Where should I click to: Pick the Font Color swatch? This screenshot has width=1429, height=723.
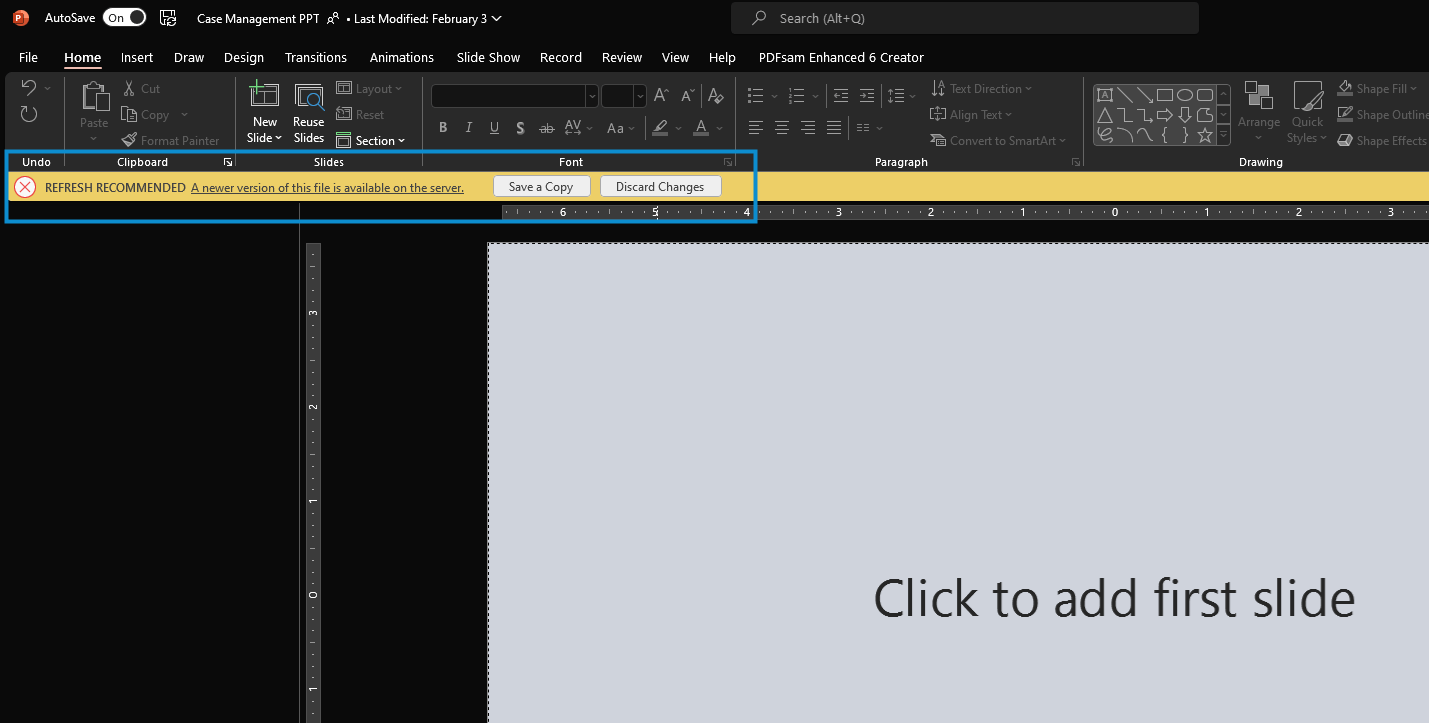coord(701,128)
